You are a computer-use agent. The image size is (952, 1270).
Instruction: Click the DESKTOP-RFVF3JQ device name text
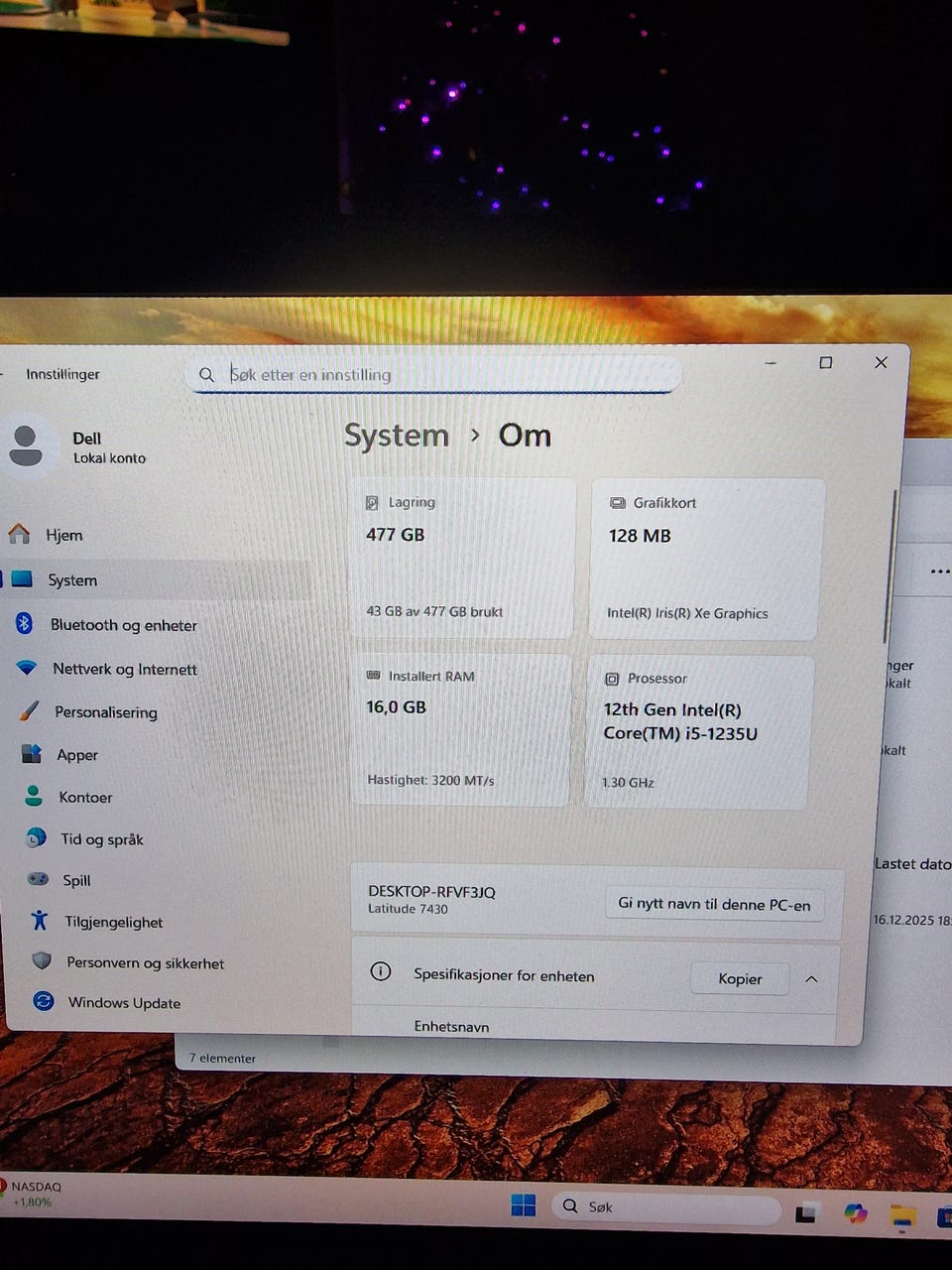(431, 891)
